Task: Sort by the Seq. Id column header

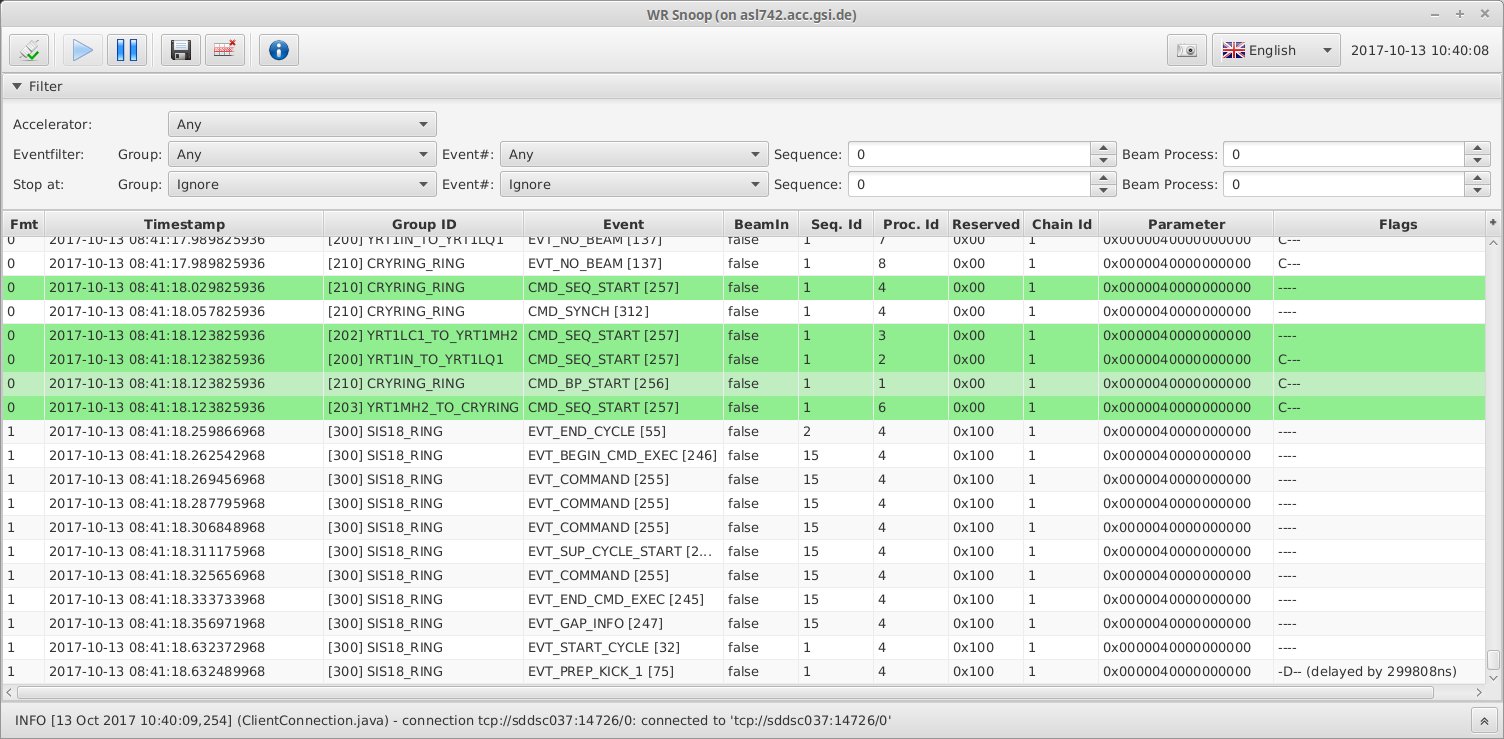Action: click(836, 224)
